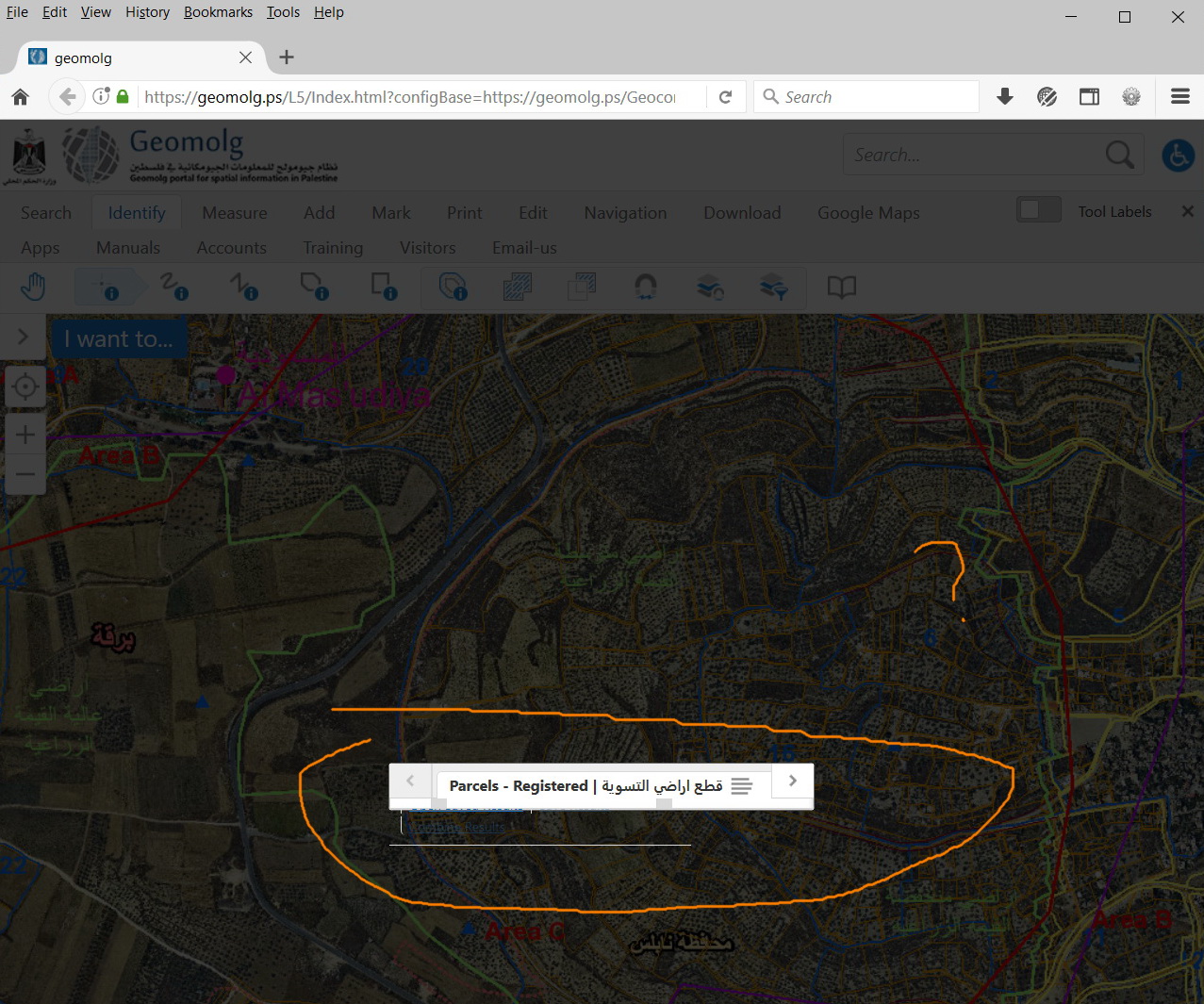Switch to the Download tab
The height and width of the screenshot is (1004, 1204).
tap(742, 213)
